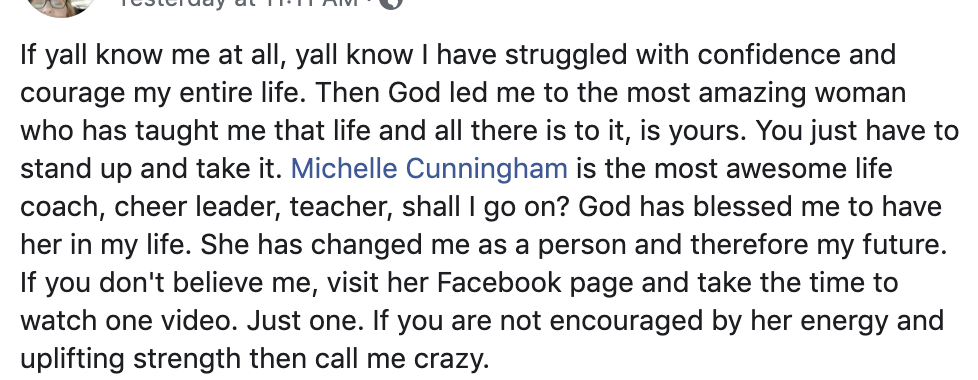Open the post timestamp Yesterday at 11:11 AM

click(239, 3)
